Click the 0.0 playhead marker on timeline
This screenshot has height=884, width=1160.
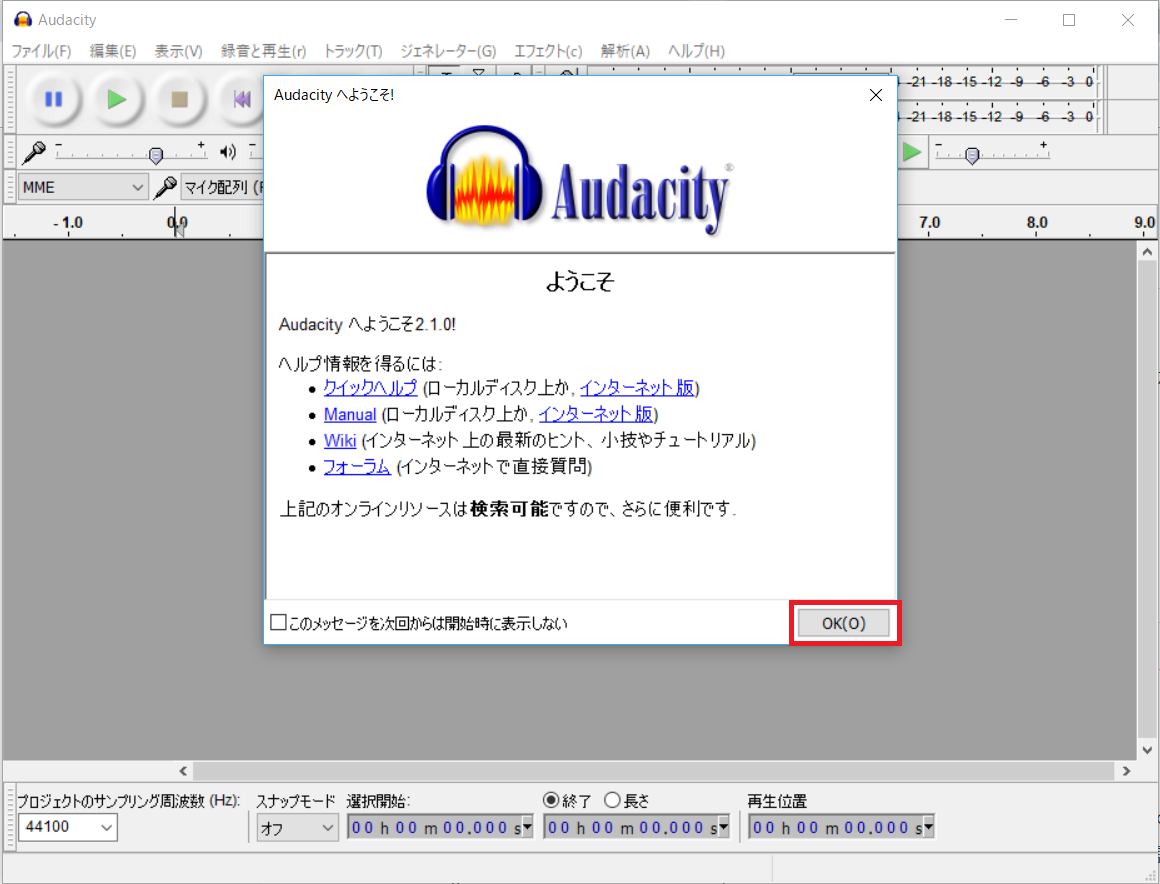click(x=178, y=225)
